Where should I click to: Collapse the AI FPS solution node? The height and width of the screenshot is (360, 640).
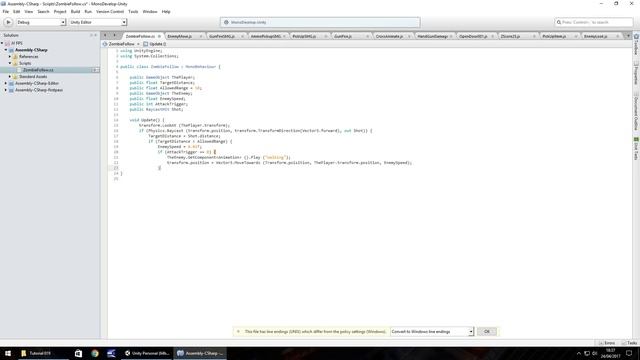(x=2, y=43)
